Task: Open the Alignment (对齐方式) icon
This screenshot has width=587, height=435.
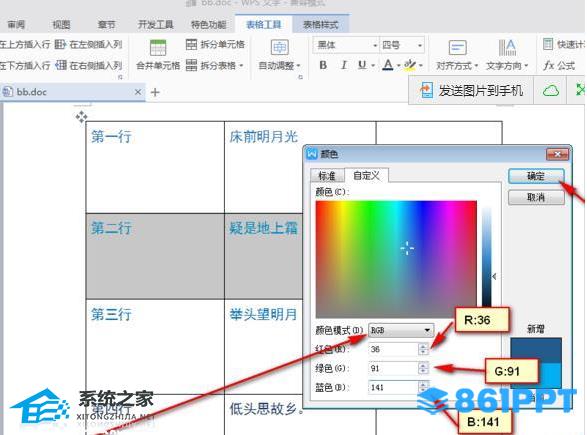Action: coord(457,48)
